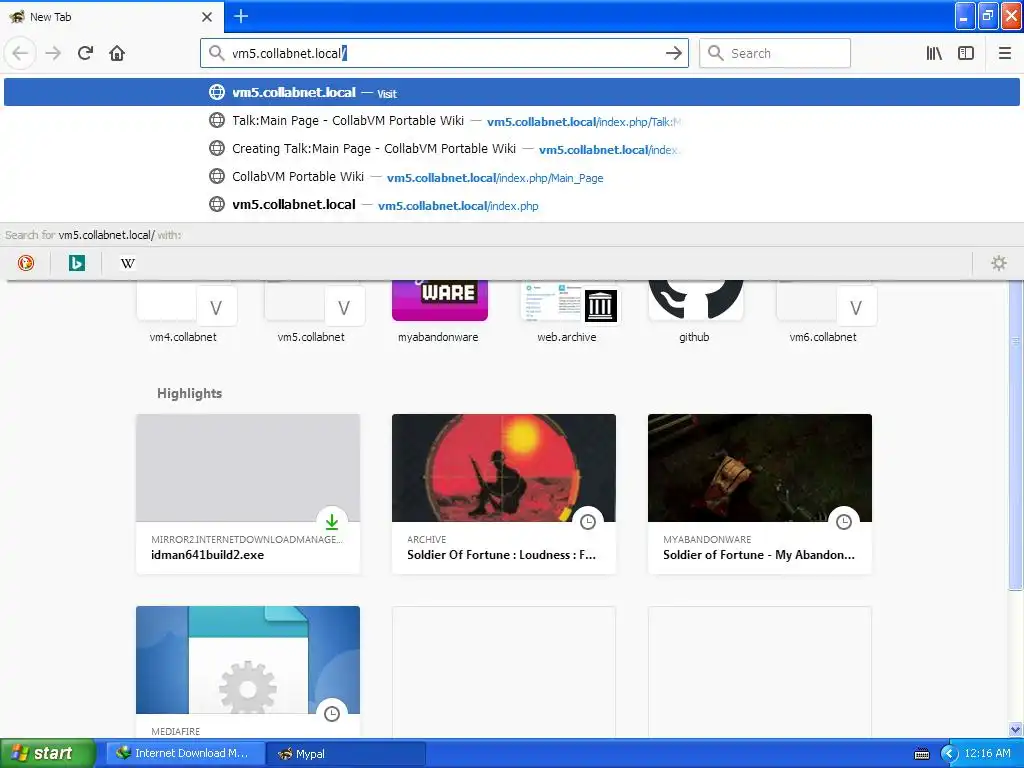Open the Mediafire highlight card
This screenshot has width=1024, height=768.
248,673
